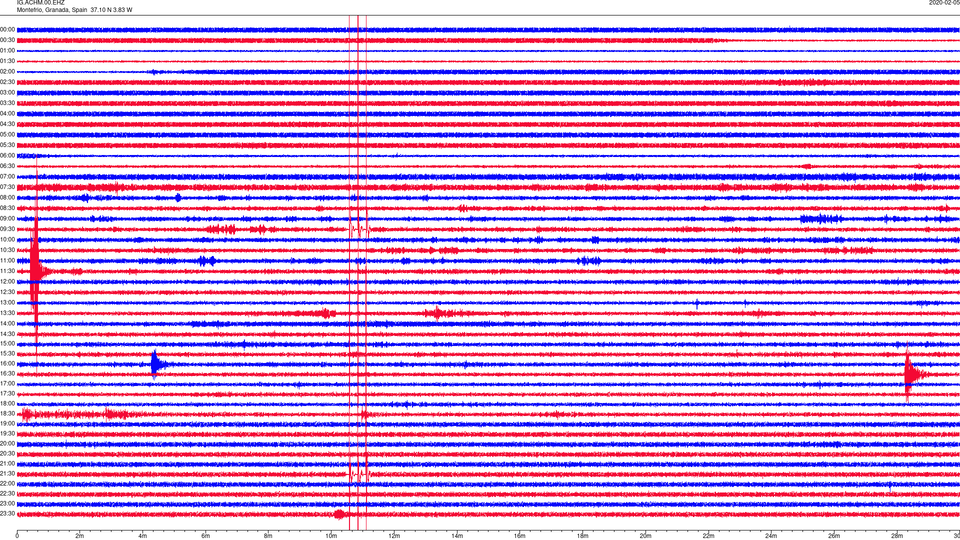The height and width of the screenshot is (540, 960).
Task: Click the 12m tick label on minute axis
Action: pyautogui.click(x=394, y=536)
